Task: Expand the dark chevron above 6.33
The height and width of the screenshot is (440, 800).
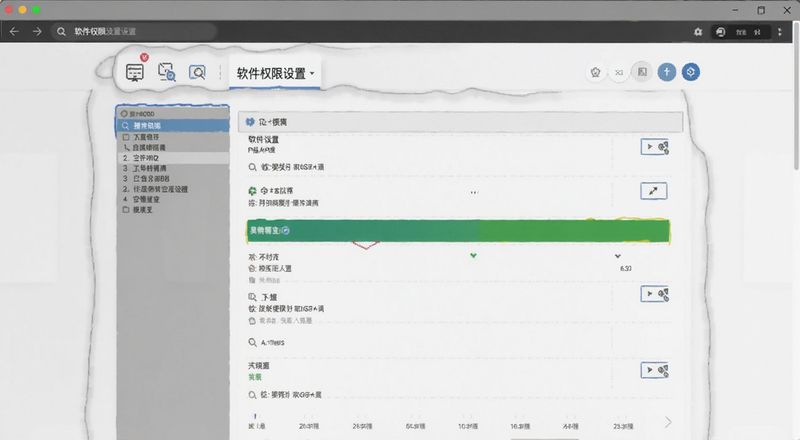Action: point(618,256)
